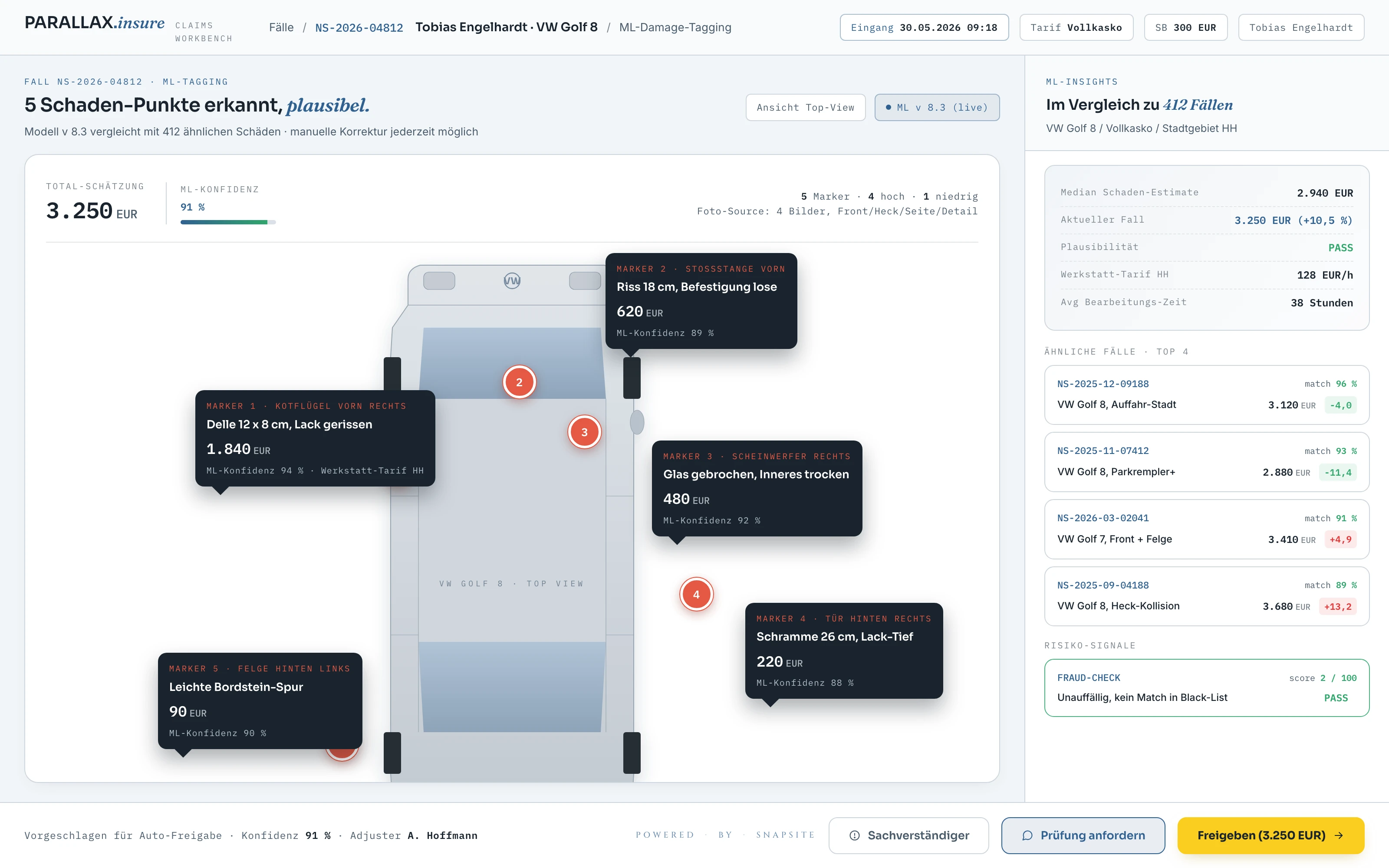Open case NS-2026-04812 breadcrumb link

359,27
